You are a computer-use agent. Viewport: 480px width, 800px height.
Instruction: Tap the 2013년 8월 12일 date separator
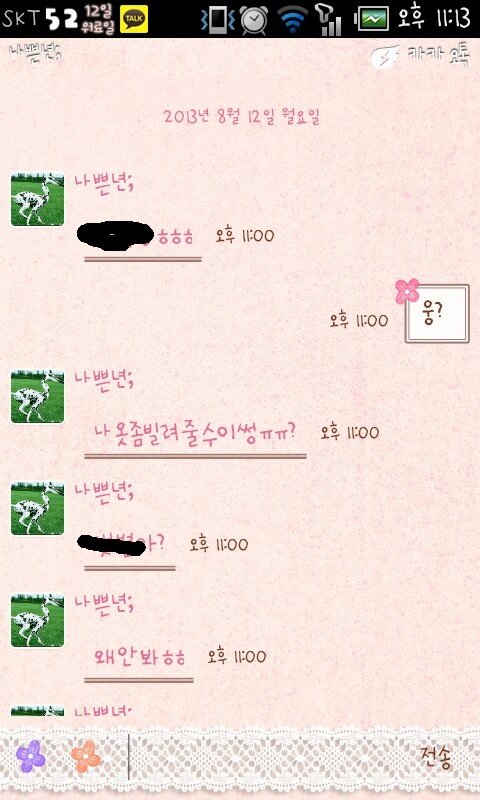pyautogui.click(x=242, y=117)
